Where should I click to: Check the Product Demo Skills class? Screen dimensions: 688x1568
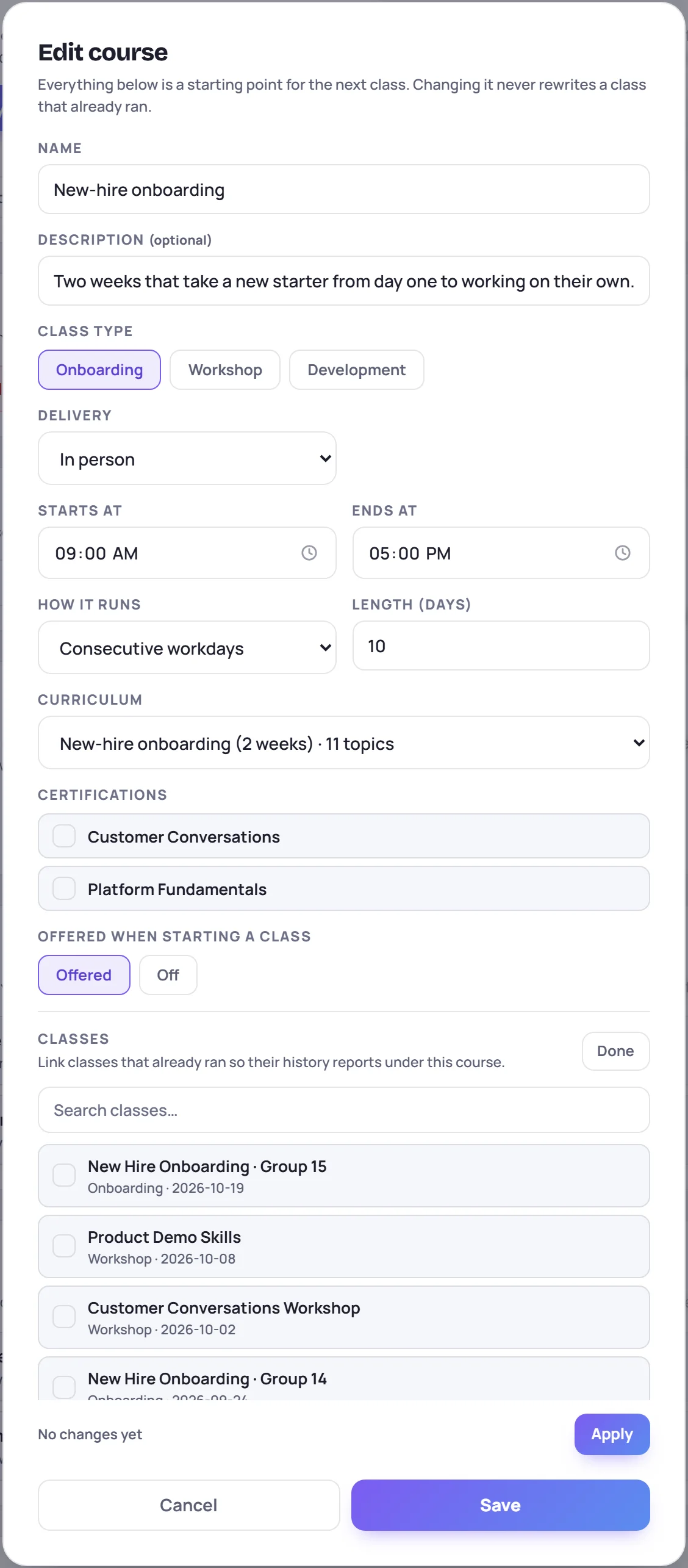pos(64,1246)
